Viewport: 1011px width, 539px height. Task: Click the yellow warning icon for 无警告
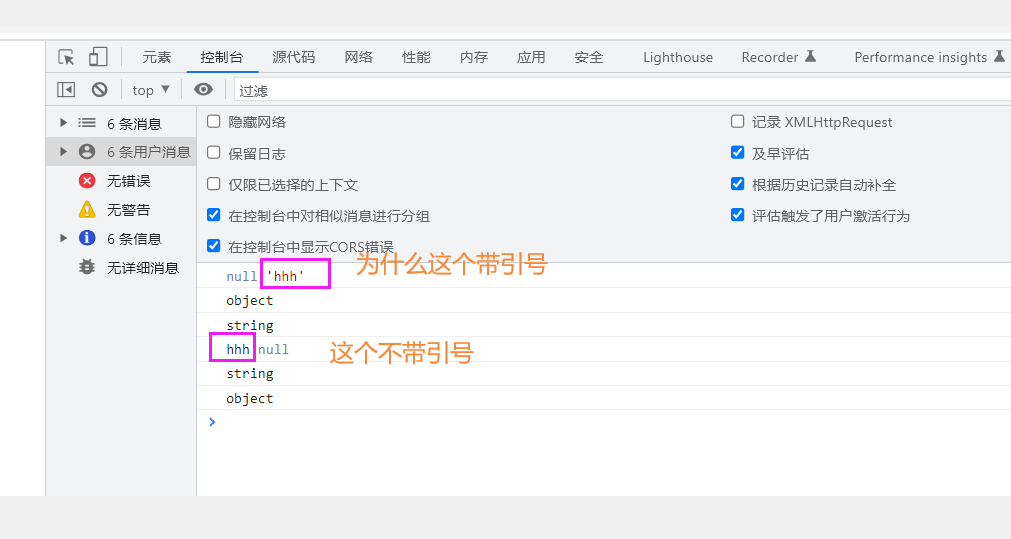point(87,210)
